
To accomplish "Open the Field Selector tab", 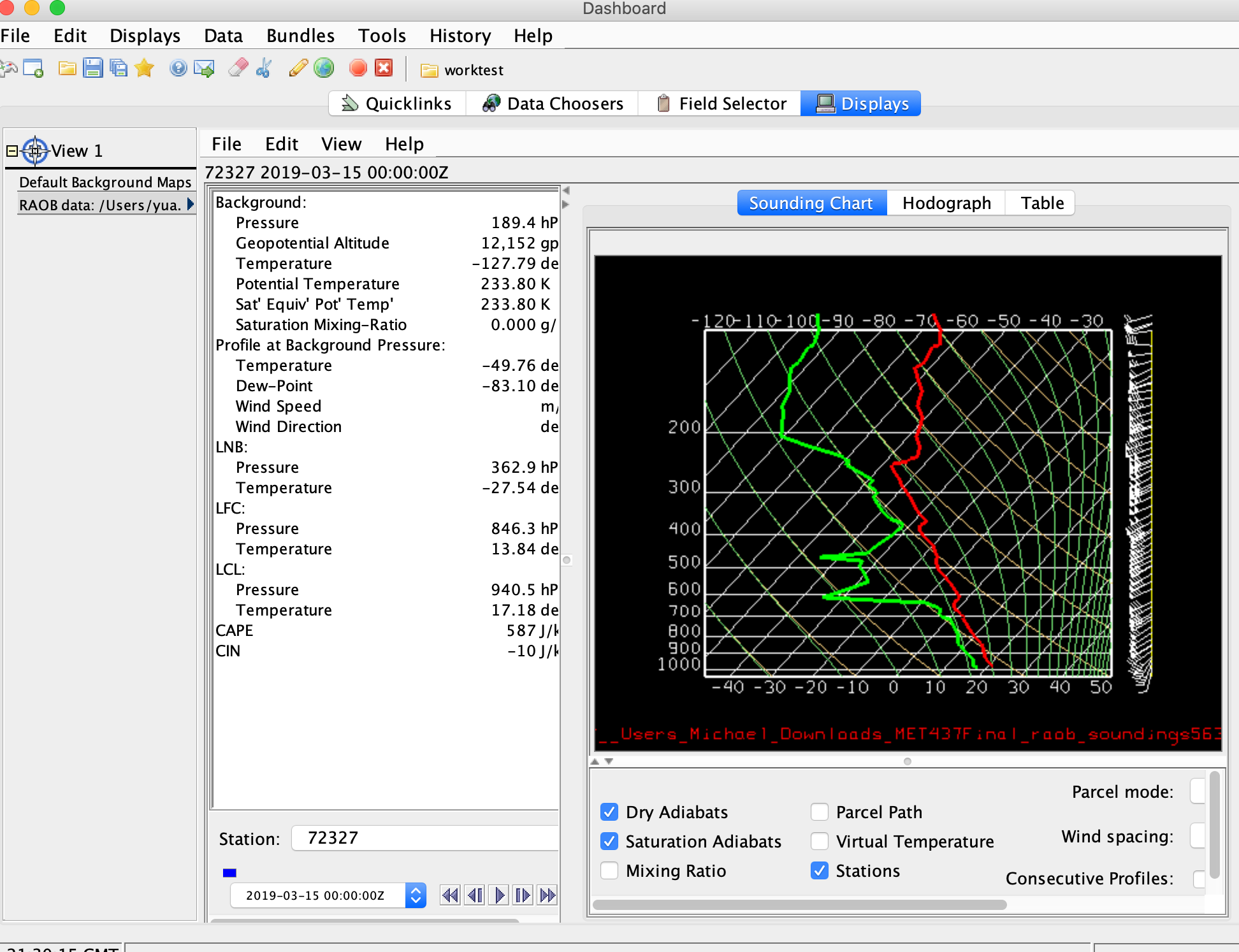I will tap(721, 103).
